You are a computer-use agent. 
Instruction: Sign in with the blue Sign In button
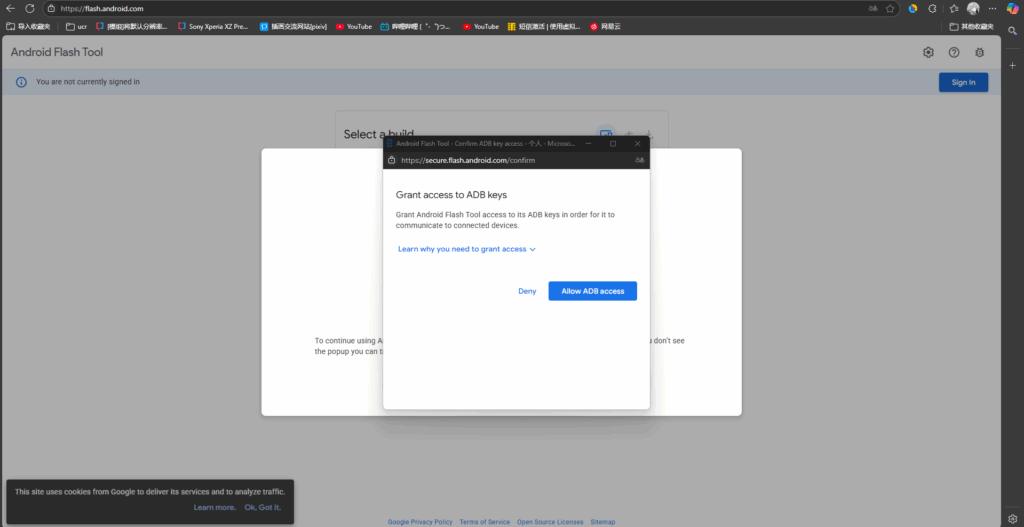click(963, 82)
